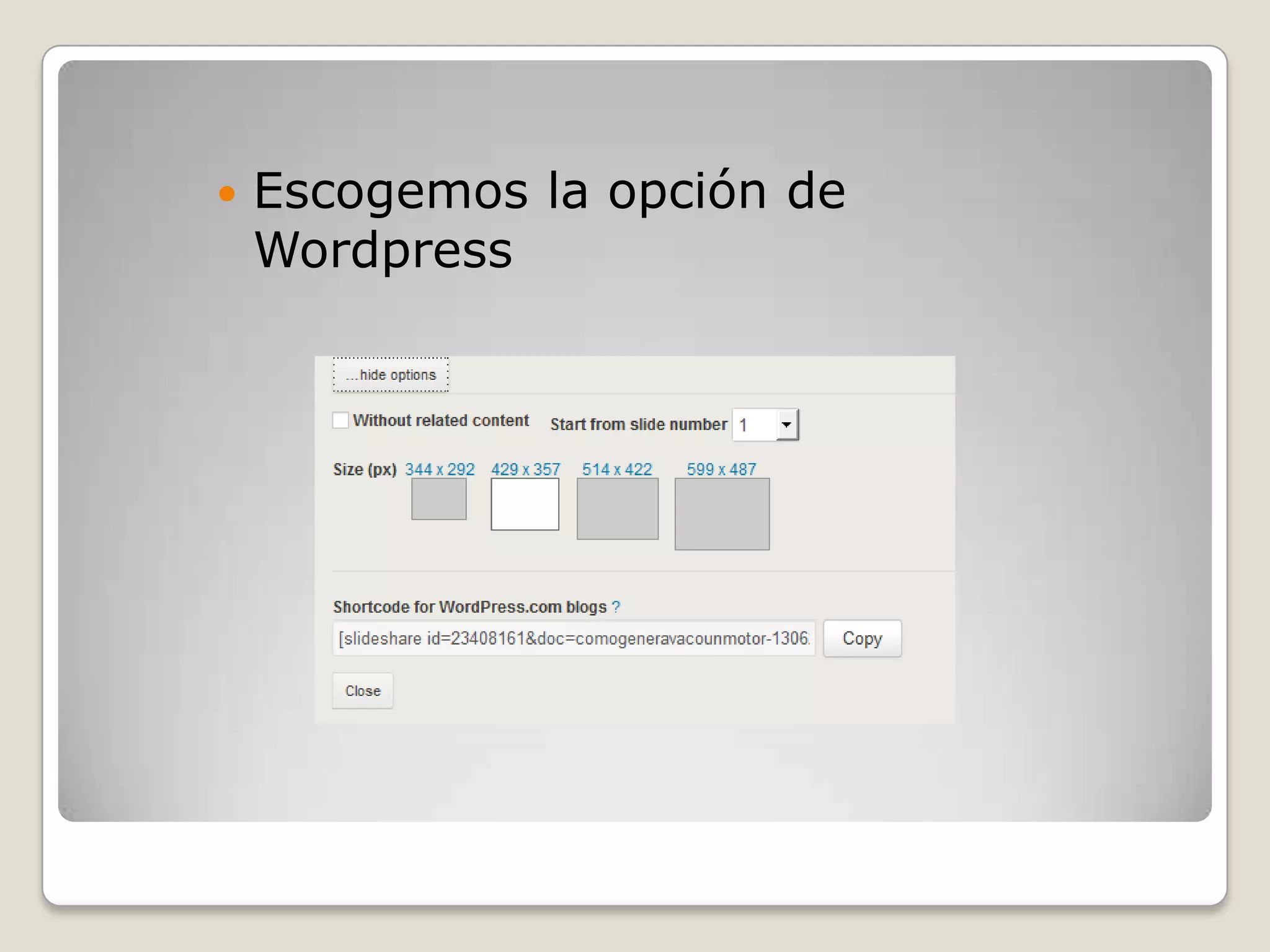The image size is (1270, 952).
Task: Select the 344 x 292 size link
Action: point(440,469)
